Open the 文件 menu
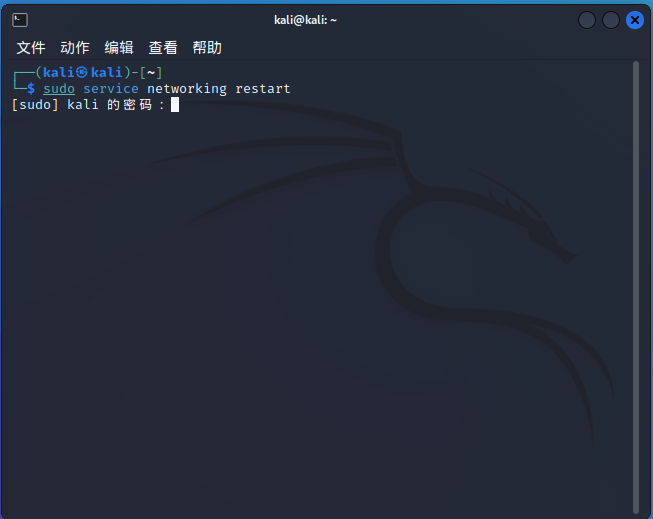Screen dimensions: 653x519 tap(31, 47)
